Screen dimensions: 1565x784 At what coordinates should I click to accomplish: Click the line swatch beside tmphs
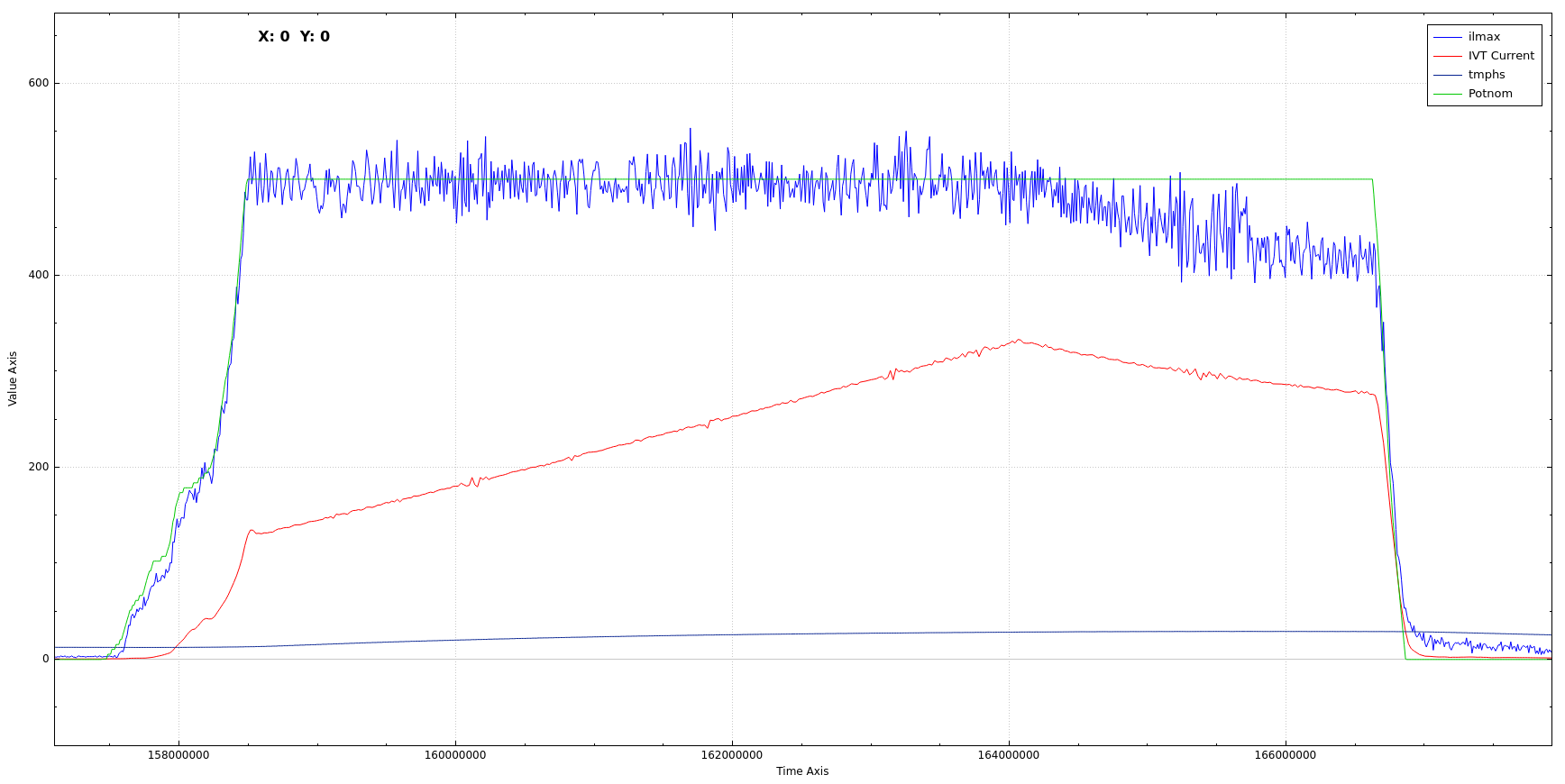tap(1447, 75)
